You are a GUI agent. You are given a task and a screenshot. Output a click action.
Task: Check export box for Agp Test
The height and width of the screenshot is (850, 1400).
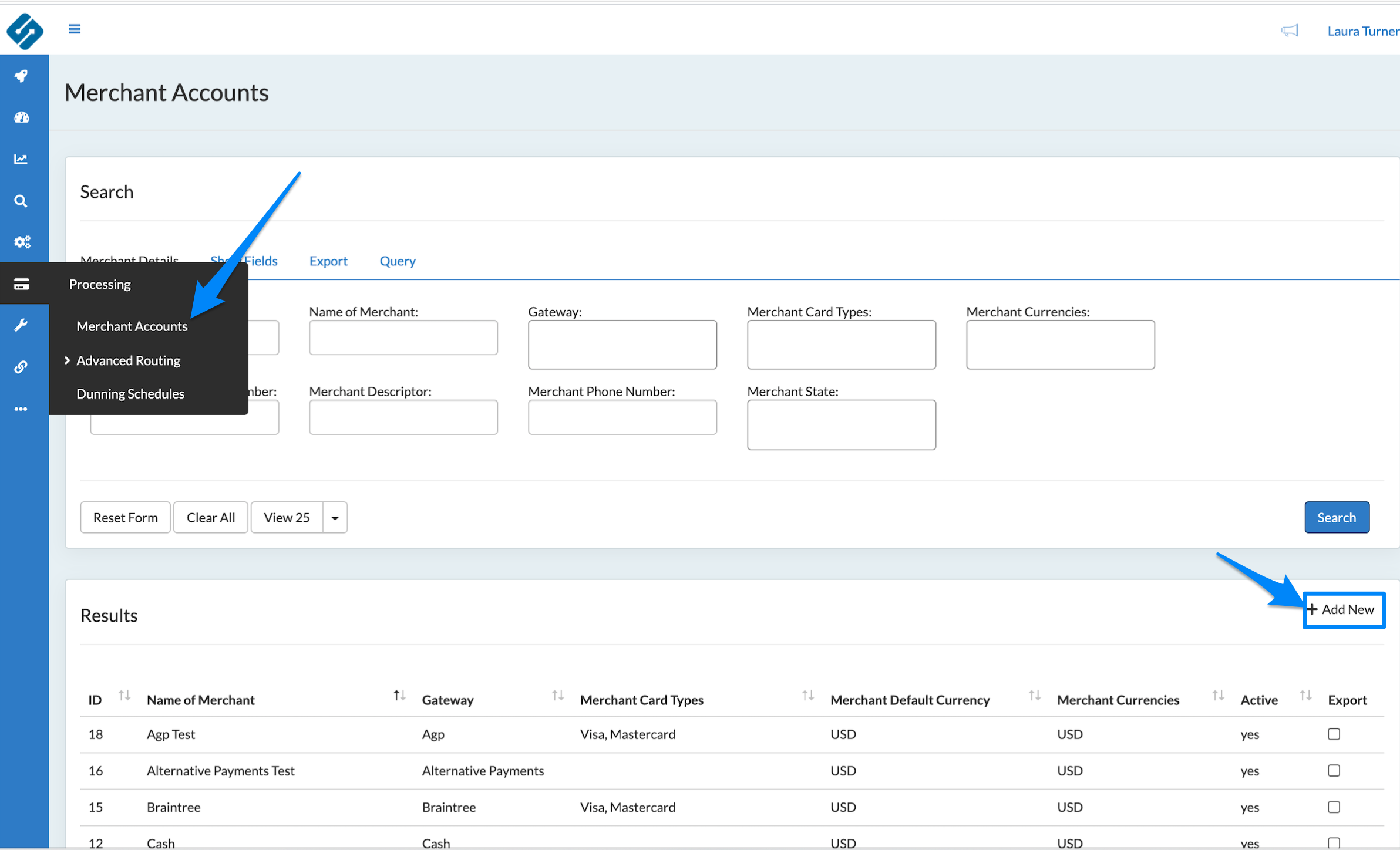(x=1334, y=734)
